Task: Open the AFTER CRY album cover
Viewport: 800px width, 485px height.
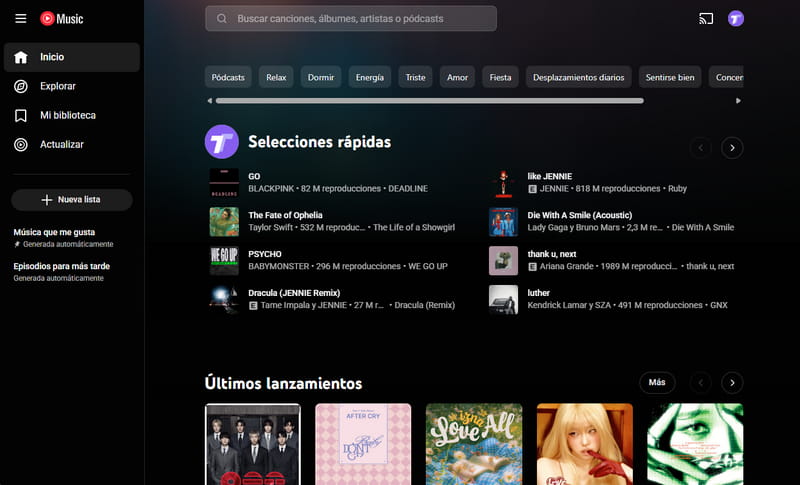Action: [x=363, y=444]
